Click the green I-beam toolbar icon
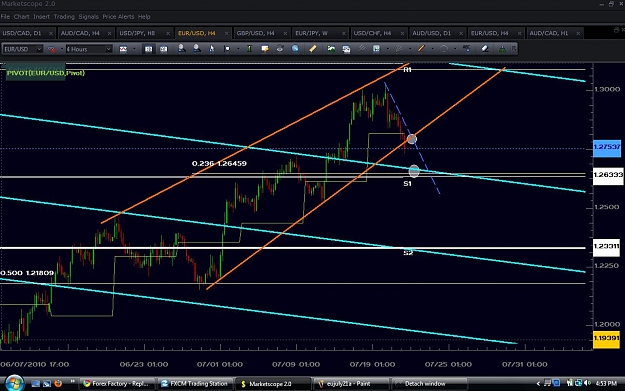 coord(250,49)
